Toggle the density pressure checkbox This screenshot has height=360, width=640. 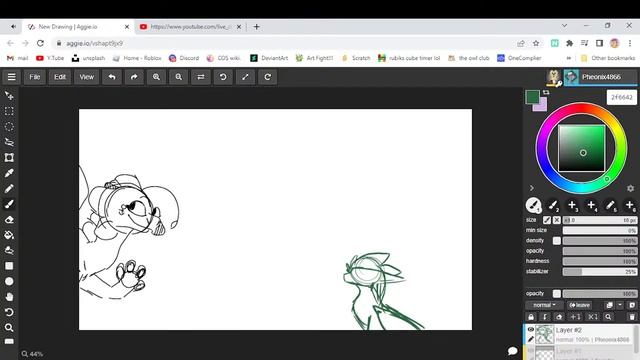click(557, 241)
